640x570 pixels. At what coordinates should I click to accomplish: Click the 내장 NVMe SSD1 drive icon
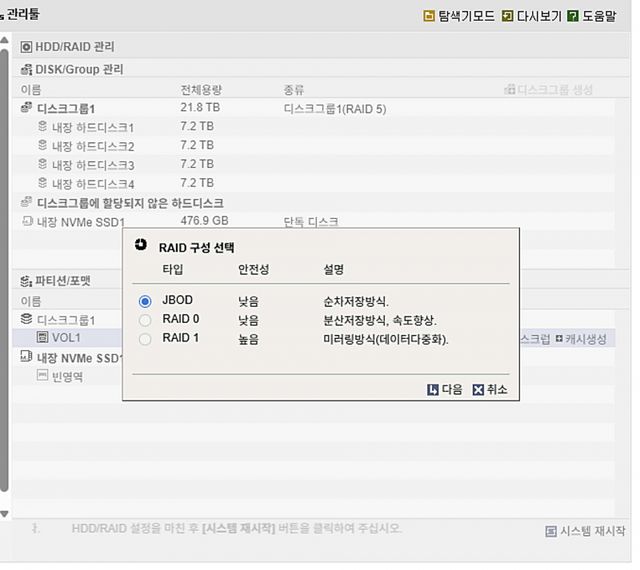[27, 221]
